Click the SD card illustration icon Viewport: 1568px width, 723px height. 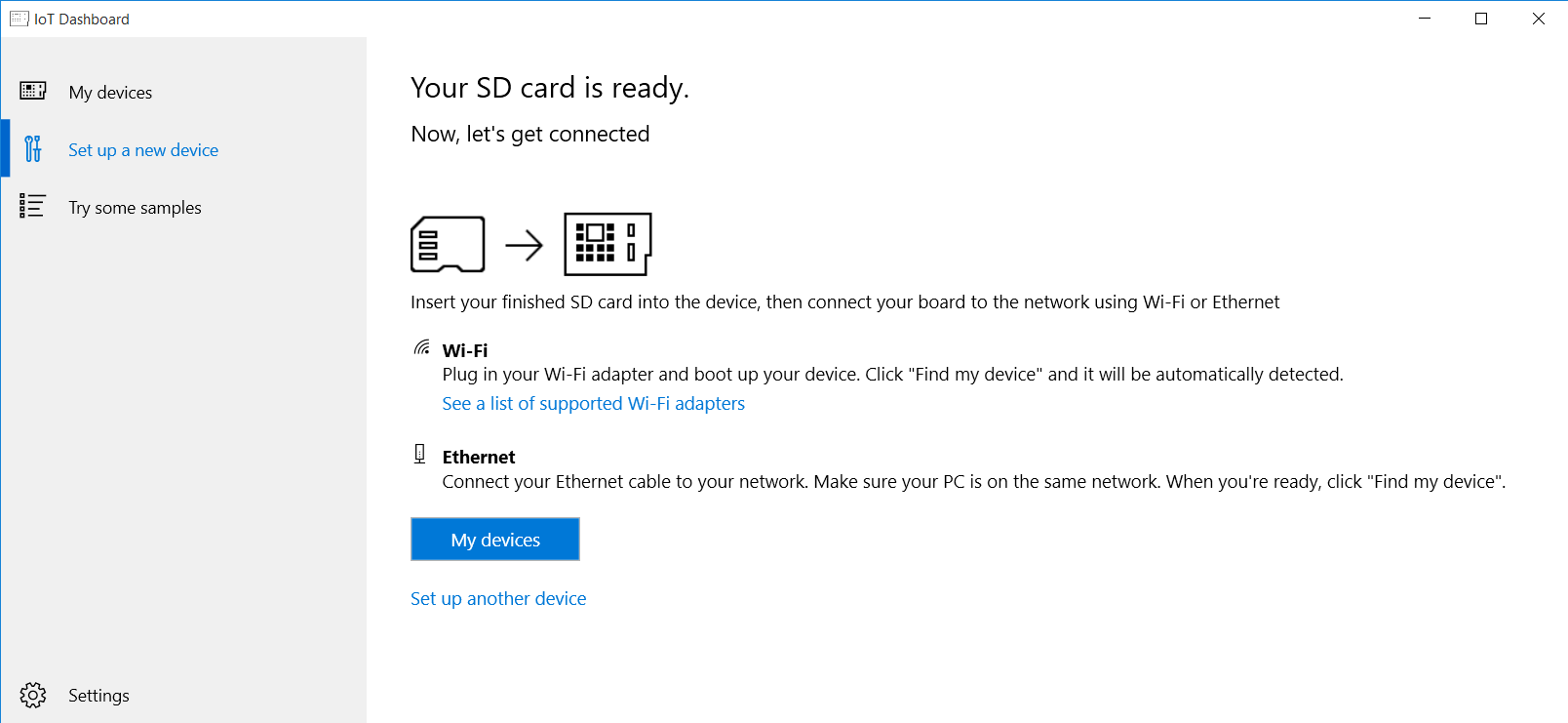click(448, 244)
